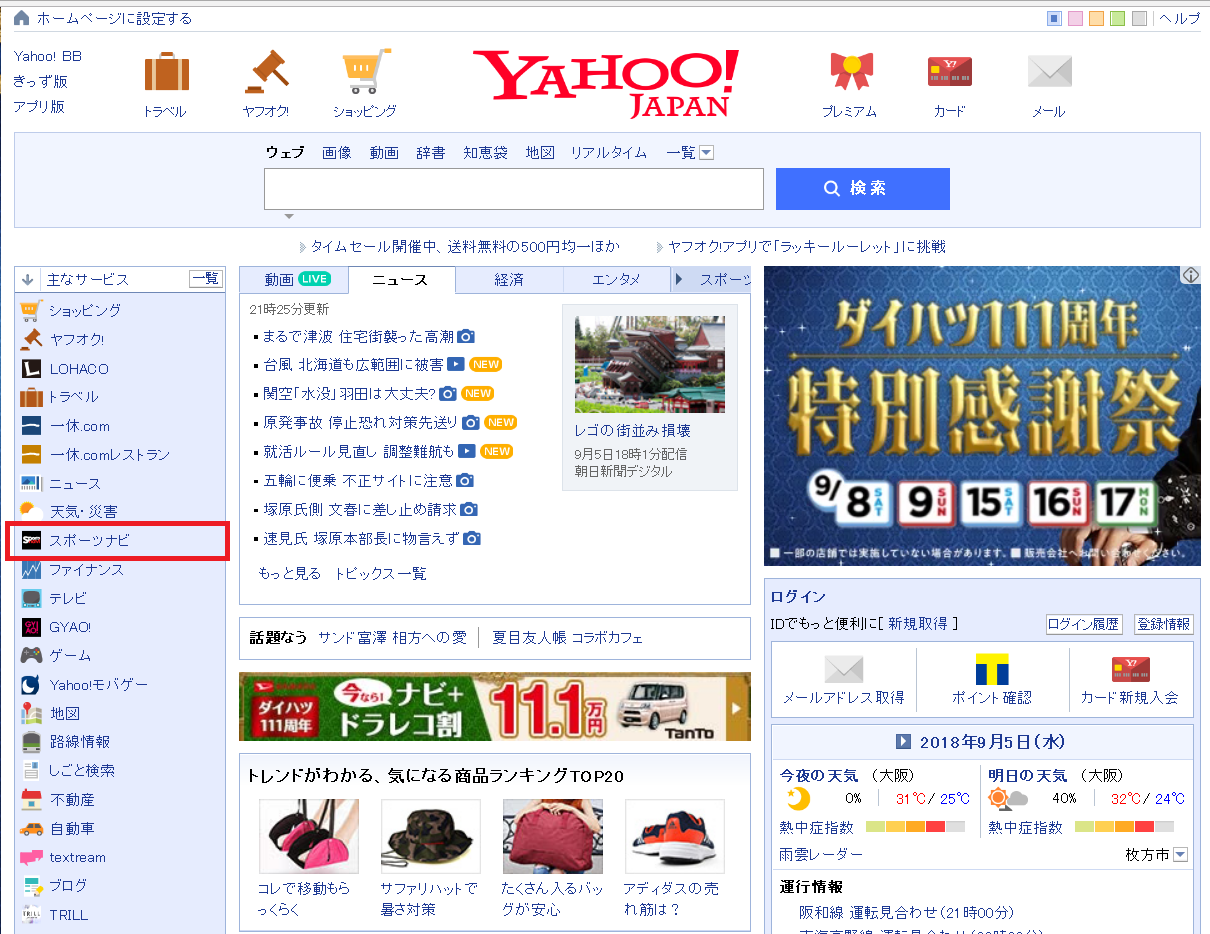Open the Yahoo! BB link
The width and height of the screenshot is (1210, 934).
tap(48, 56)
